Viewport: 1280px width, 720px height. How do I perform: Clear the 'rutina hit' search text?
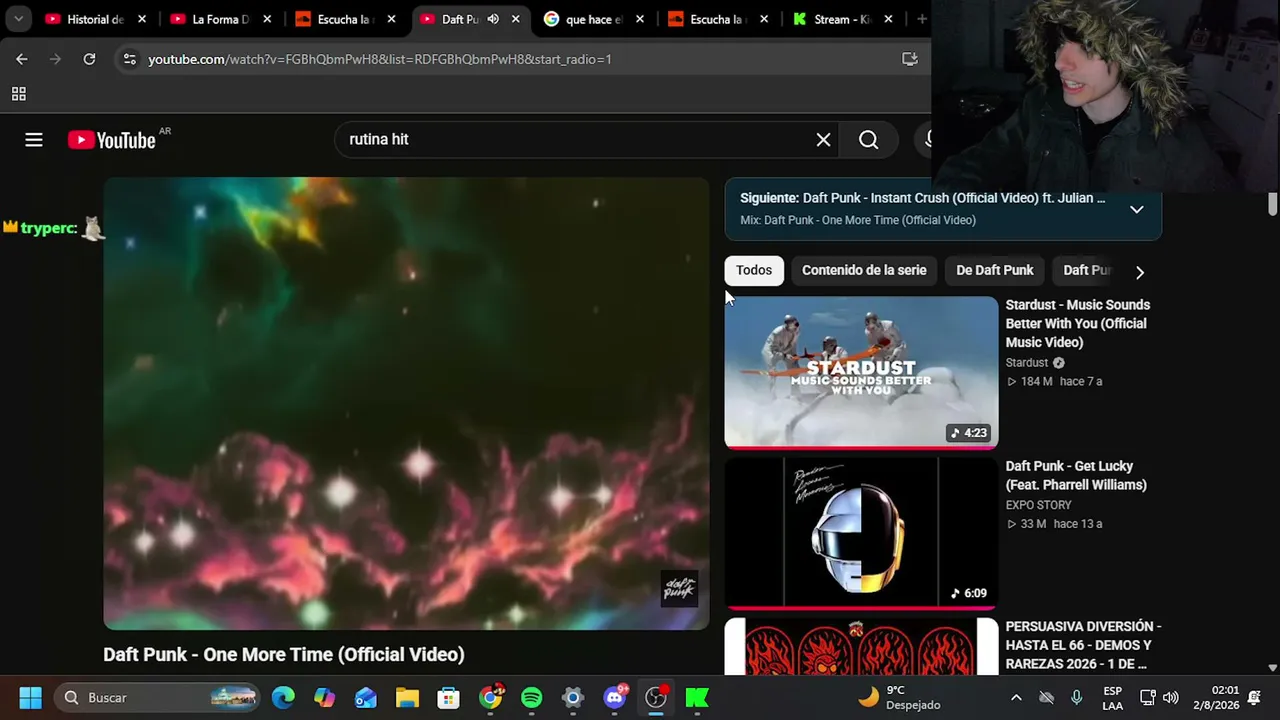823,140
